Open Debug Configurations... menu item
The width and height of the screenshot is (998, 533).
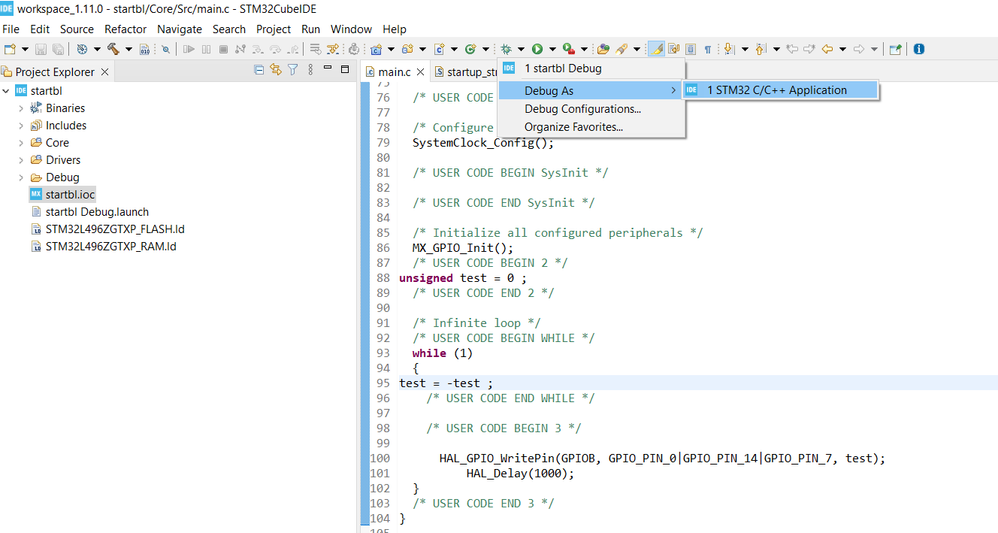tap(591, 109)
